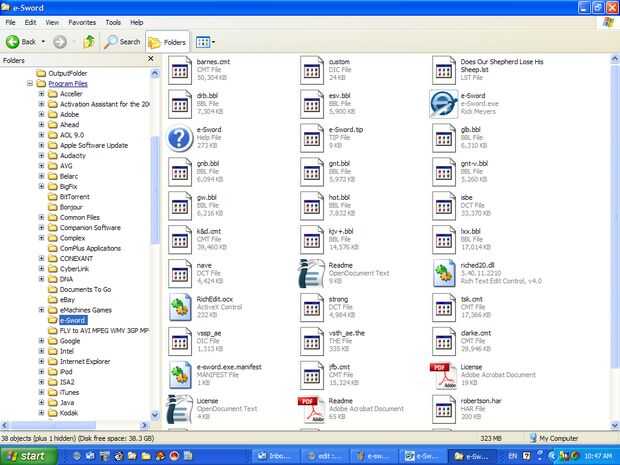Screen dimensions: 620x465
Task: Select the barnes.cmt file icon
Action: tap(180, 70)
